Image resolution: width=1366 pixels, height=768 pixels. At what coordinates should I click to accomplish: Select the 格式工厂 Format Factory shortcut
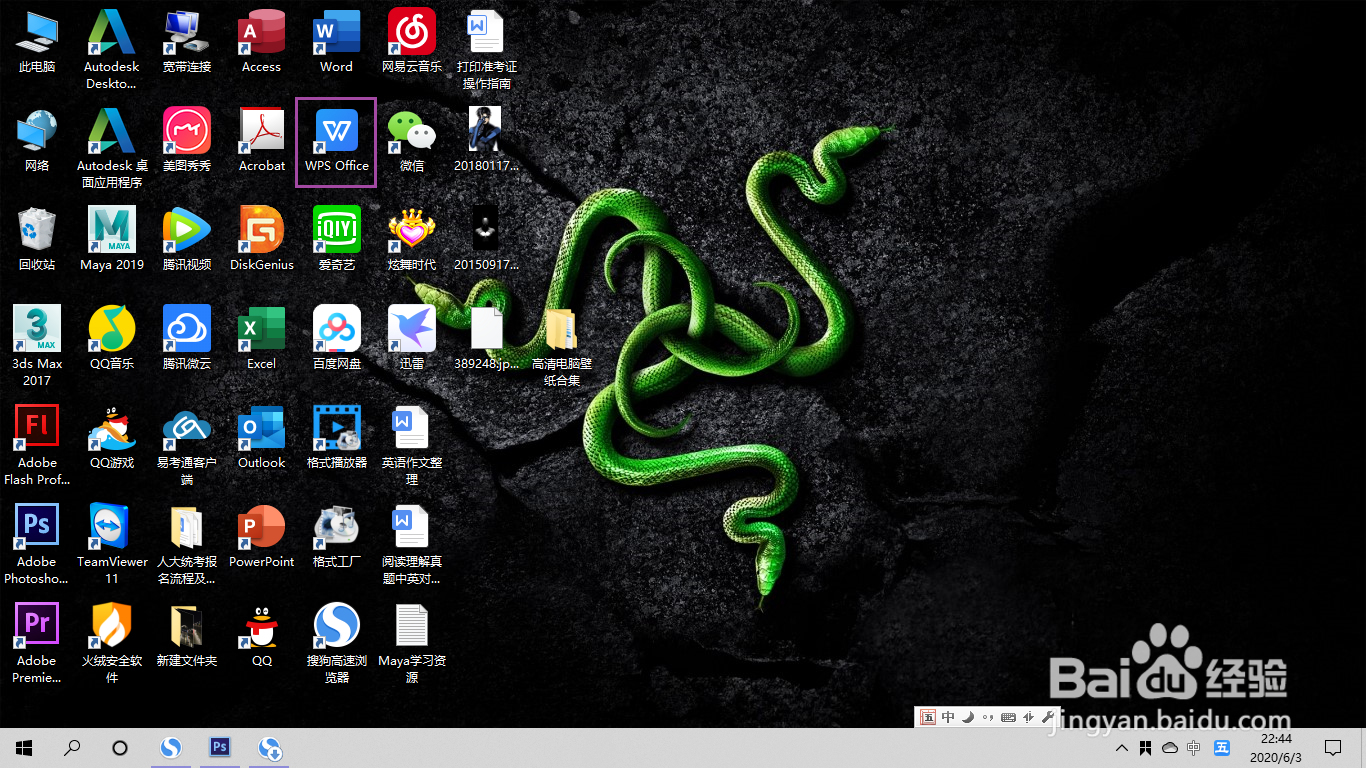tap(337, 537)
